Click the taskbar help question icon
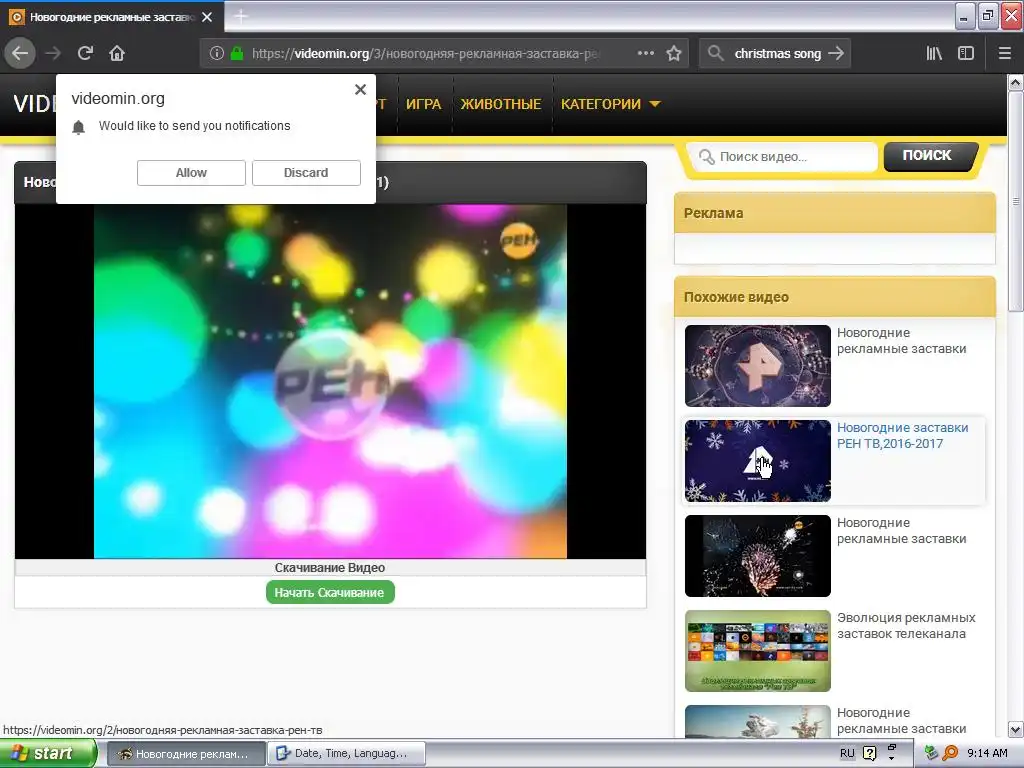The width and height of the screenshot is (1024, 768). [x=869, y=753]
